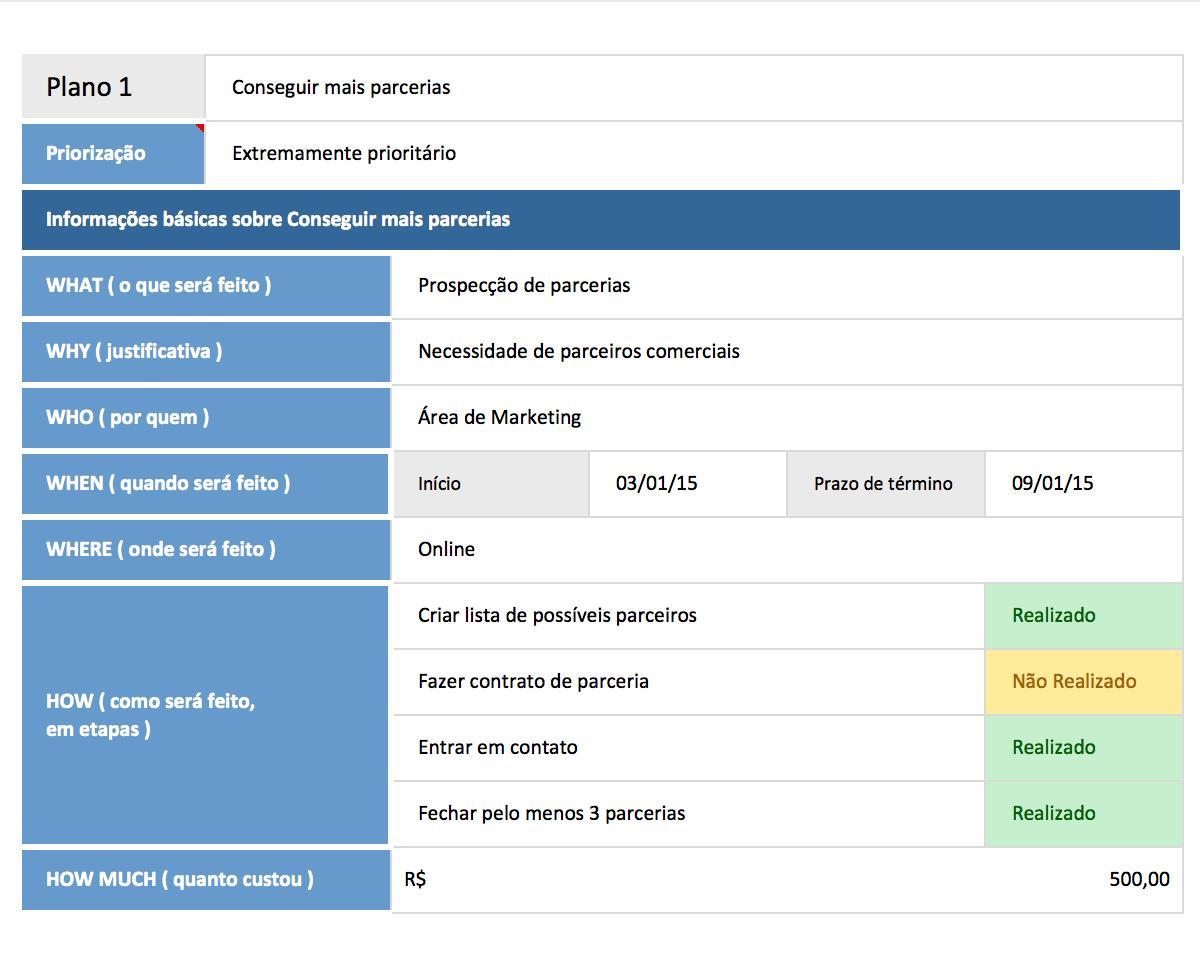The height and width of the screenshot is (960, 1200).
Task: Click the Informações básicas section header
Action: (600, 219)
